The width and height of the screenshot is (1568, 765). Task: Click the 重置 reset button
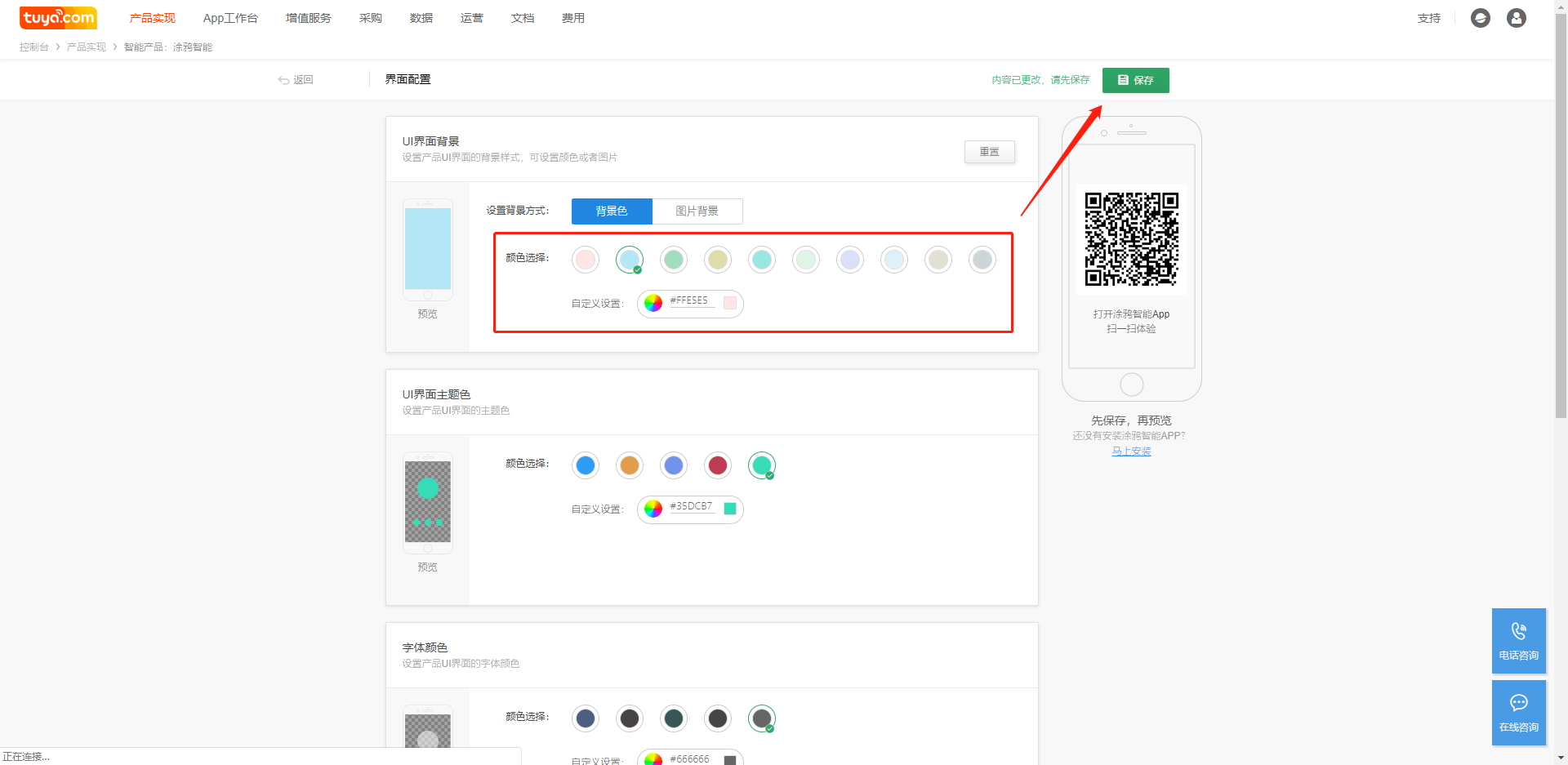[989, 152]
